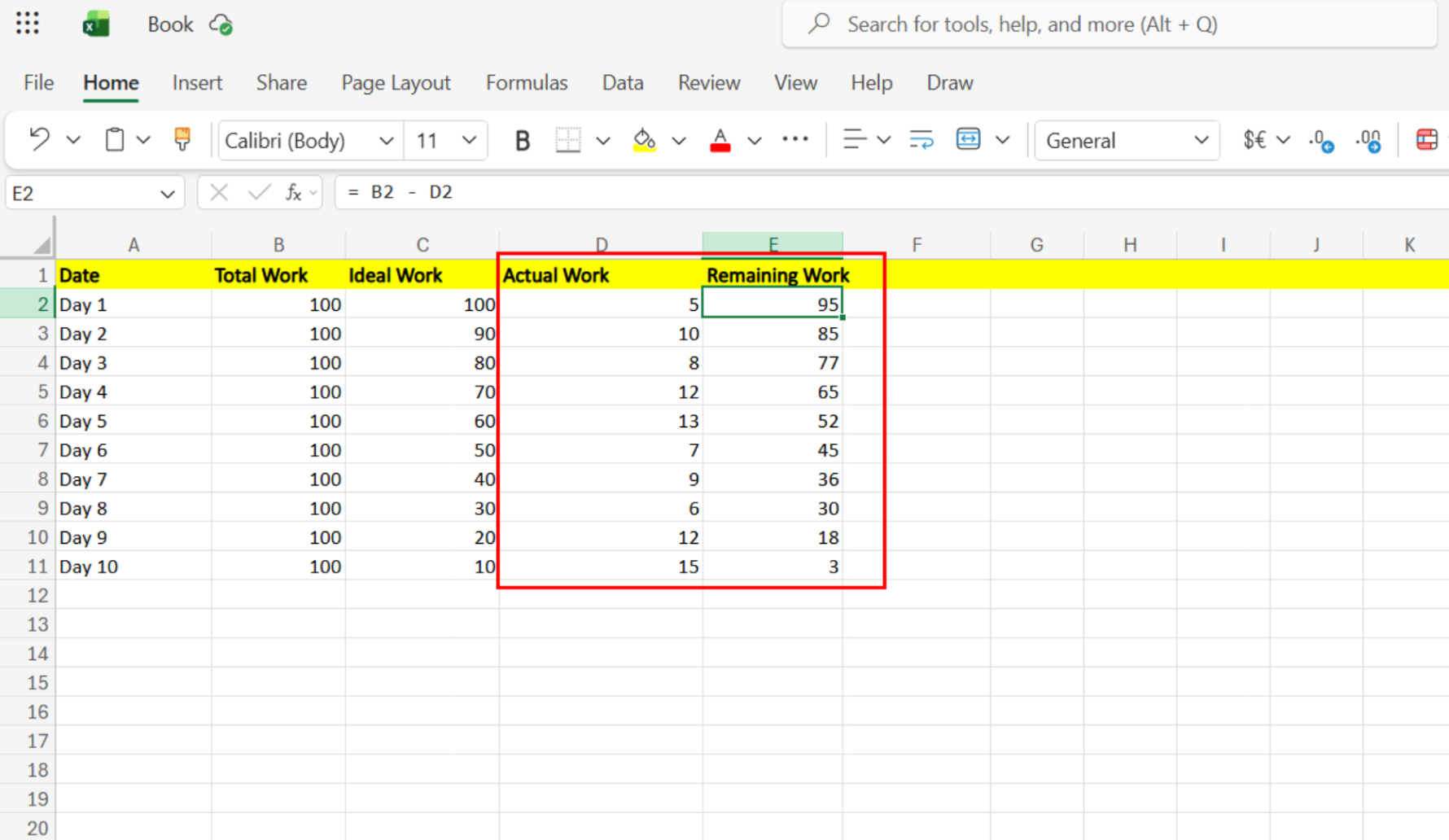Open the File menu

38,82
